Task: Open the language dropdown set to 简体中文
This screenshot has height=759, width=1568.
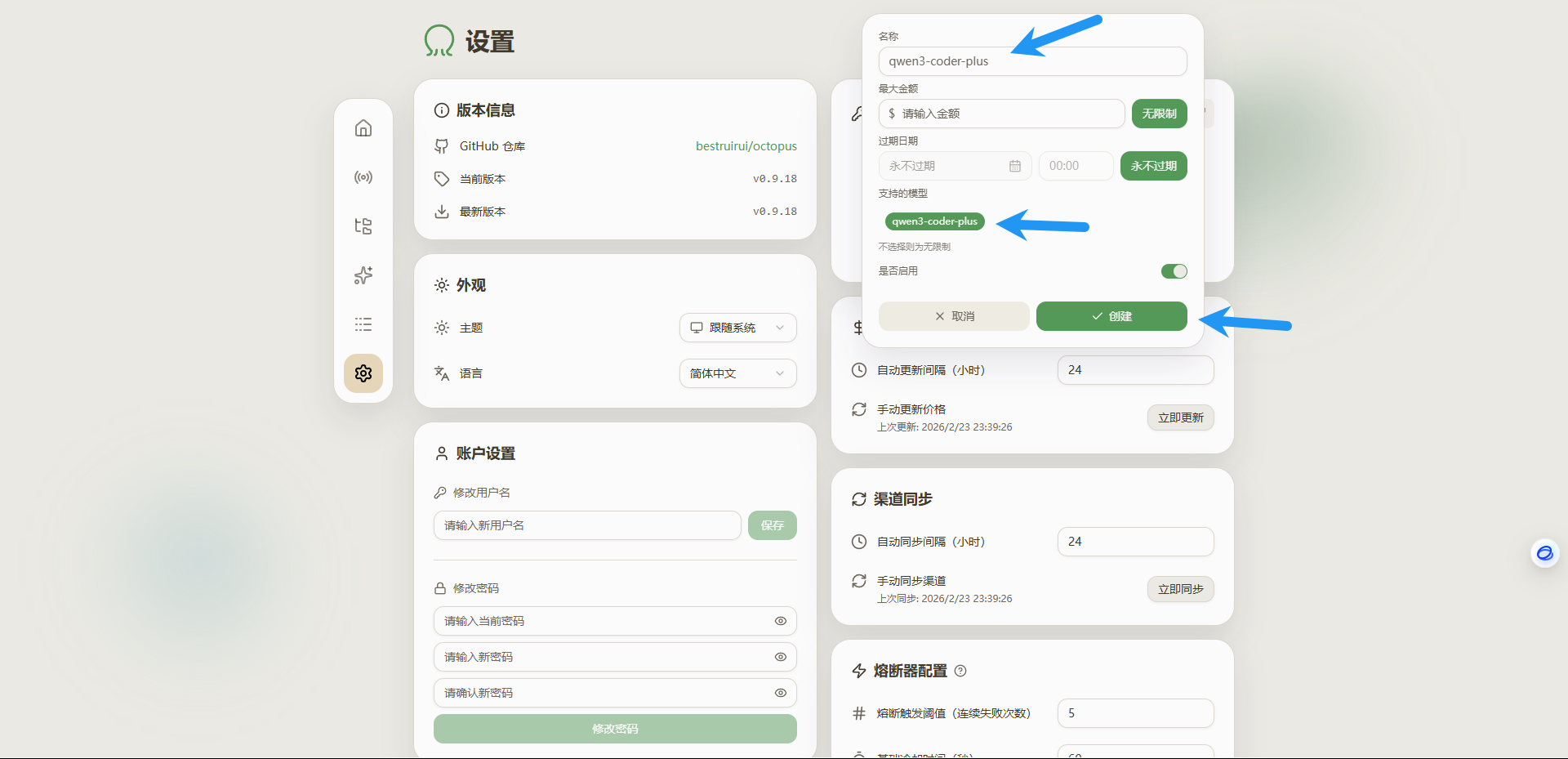Action: [x=737, y=373]
